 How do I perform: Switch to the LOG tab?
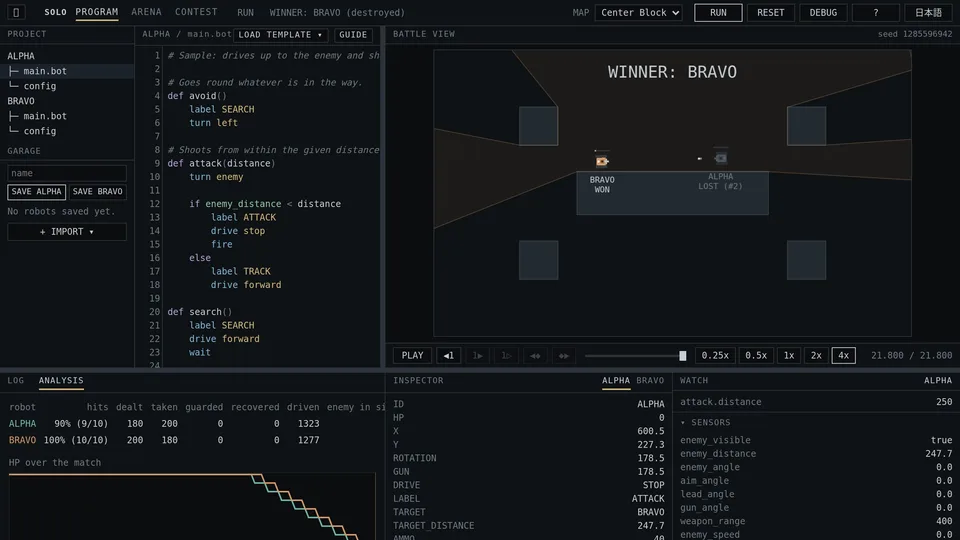[16, 380]
